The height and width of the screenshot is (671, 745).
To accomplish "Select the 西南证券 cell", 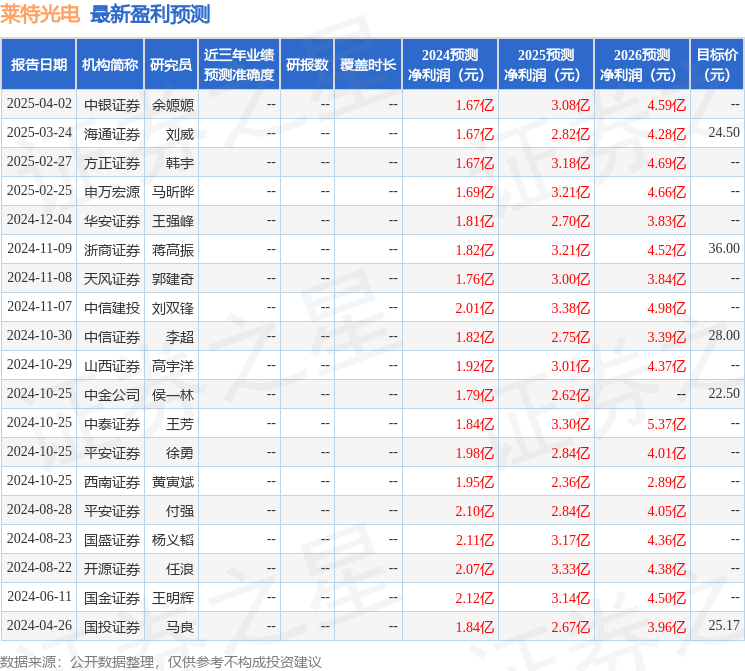I will click(x=112, y=482).
